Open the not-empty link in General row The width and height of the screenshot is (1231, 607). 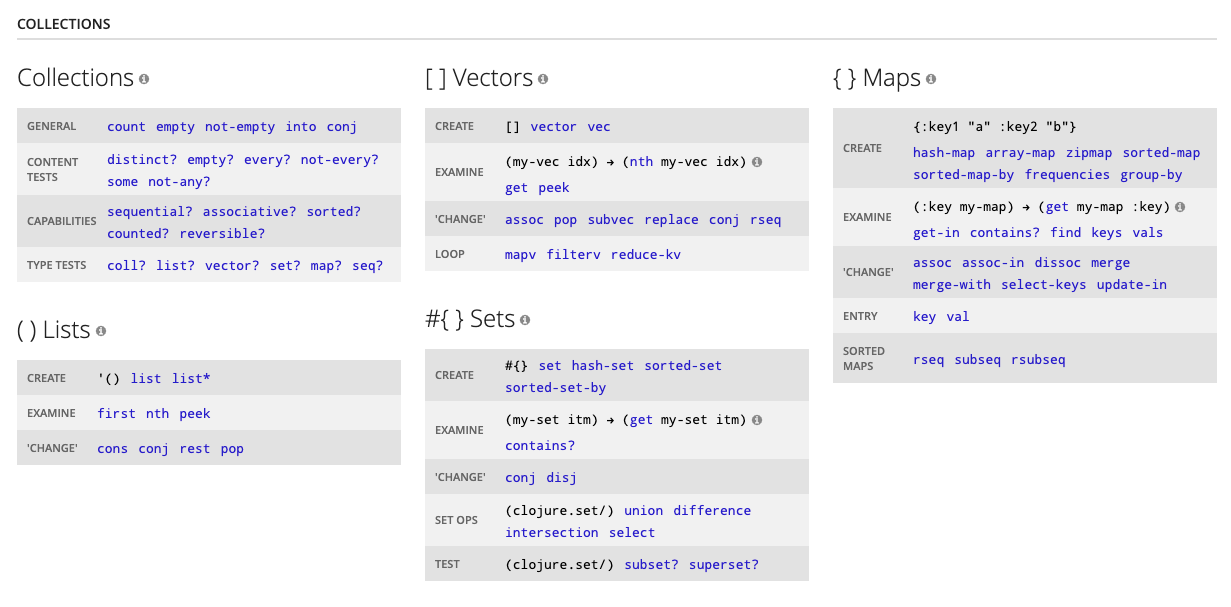[x=240, y=127]
